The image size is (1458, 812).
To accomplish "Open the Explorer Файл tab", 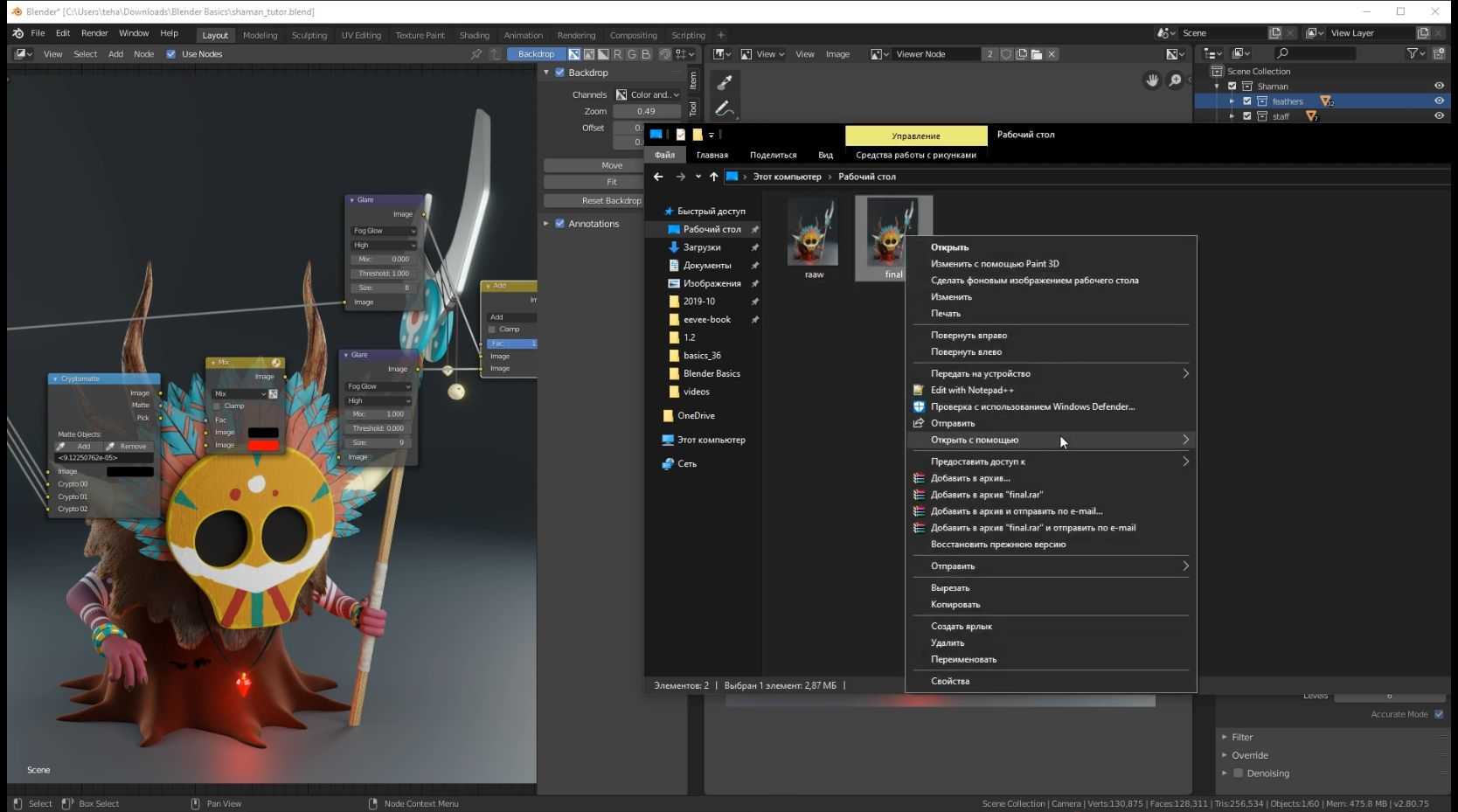I will [x=664, y=155].
